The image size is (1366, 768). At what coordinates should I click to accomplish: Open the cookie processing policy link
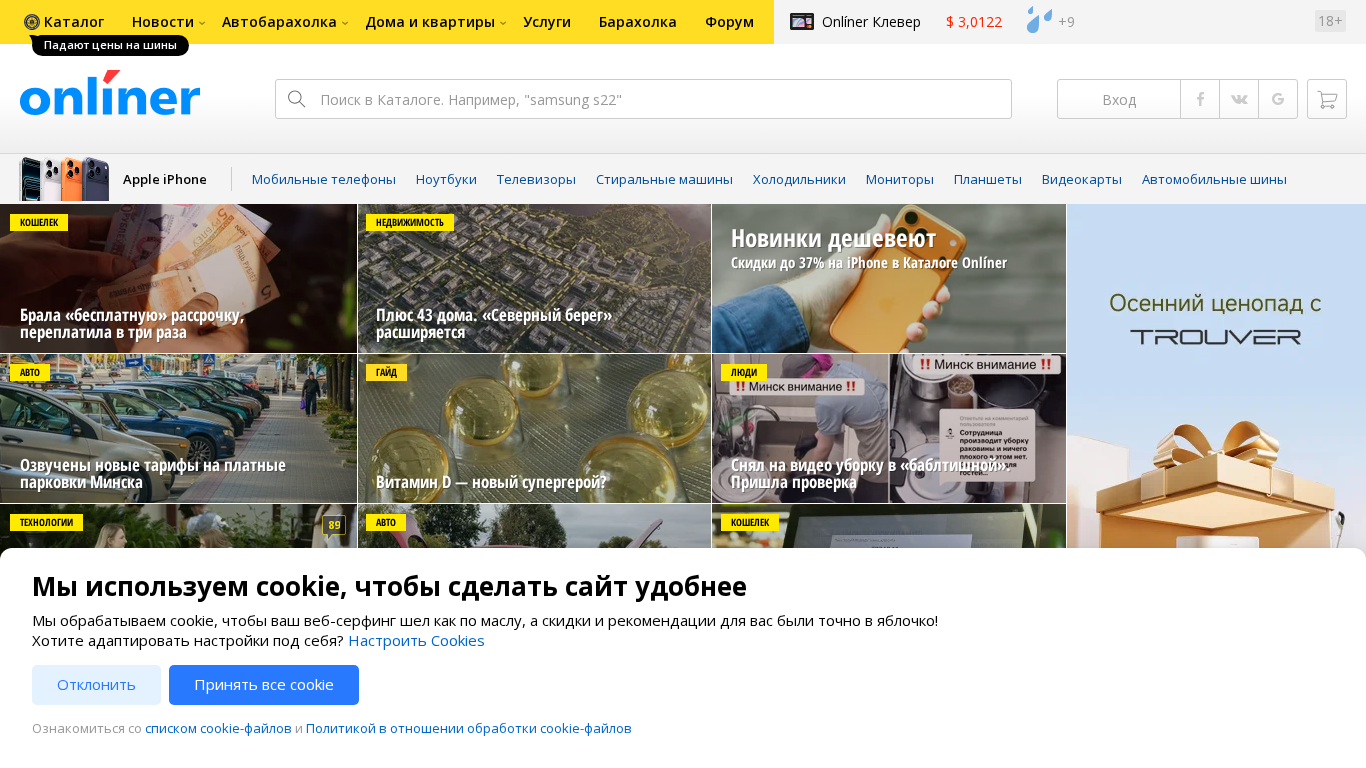pyautogui.click(x=469, y=728)
